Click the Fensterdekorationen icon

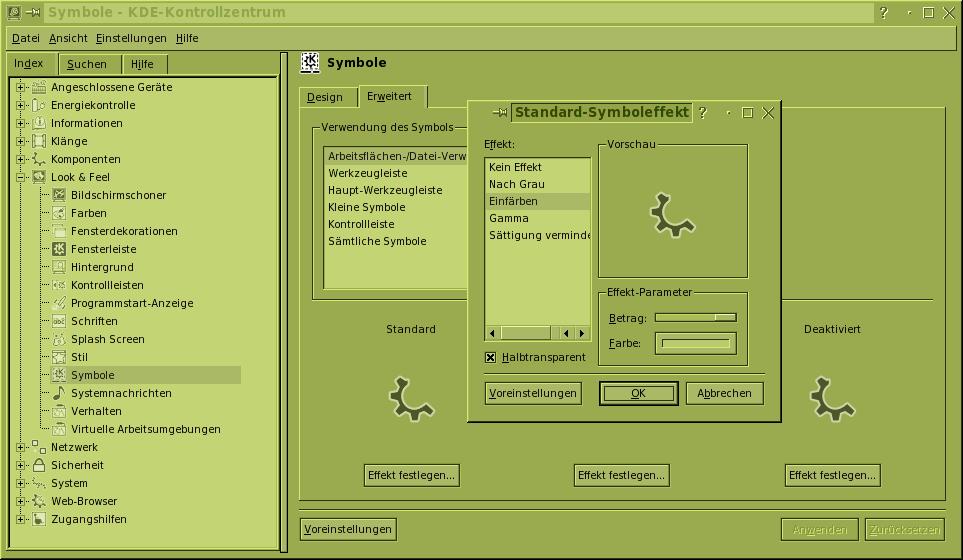[59, 231]
